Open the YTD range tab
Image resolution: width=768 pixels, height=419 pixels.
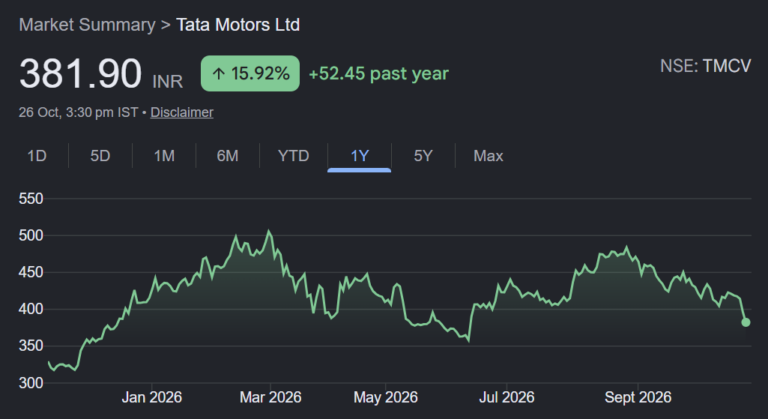point(293,156)
